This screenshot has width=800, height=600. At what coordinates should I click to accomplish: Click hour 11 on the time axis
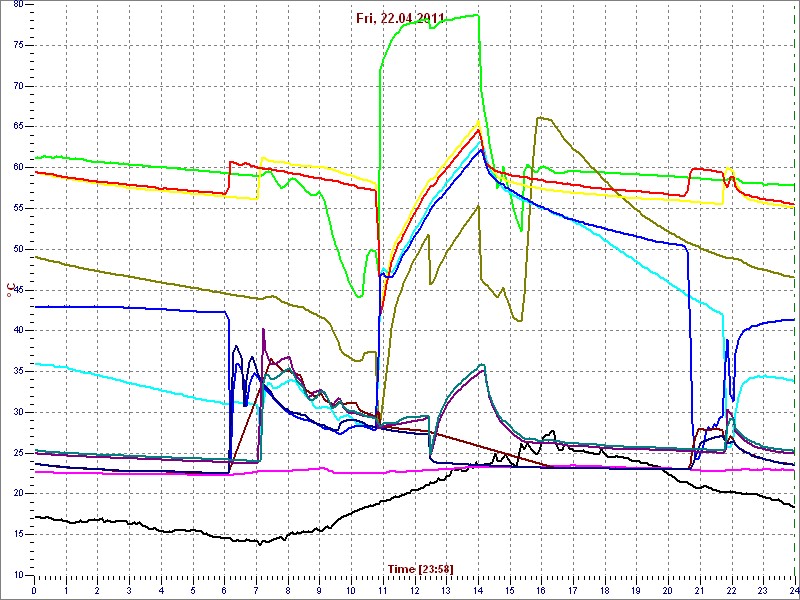tap(383, 590)
